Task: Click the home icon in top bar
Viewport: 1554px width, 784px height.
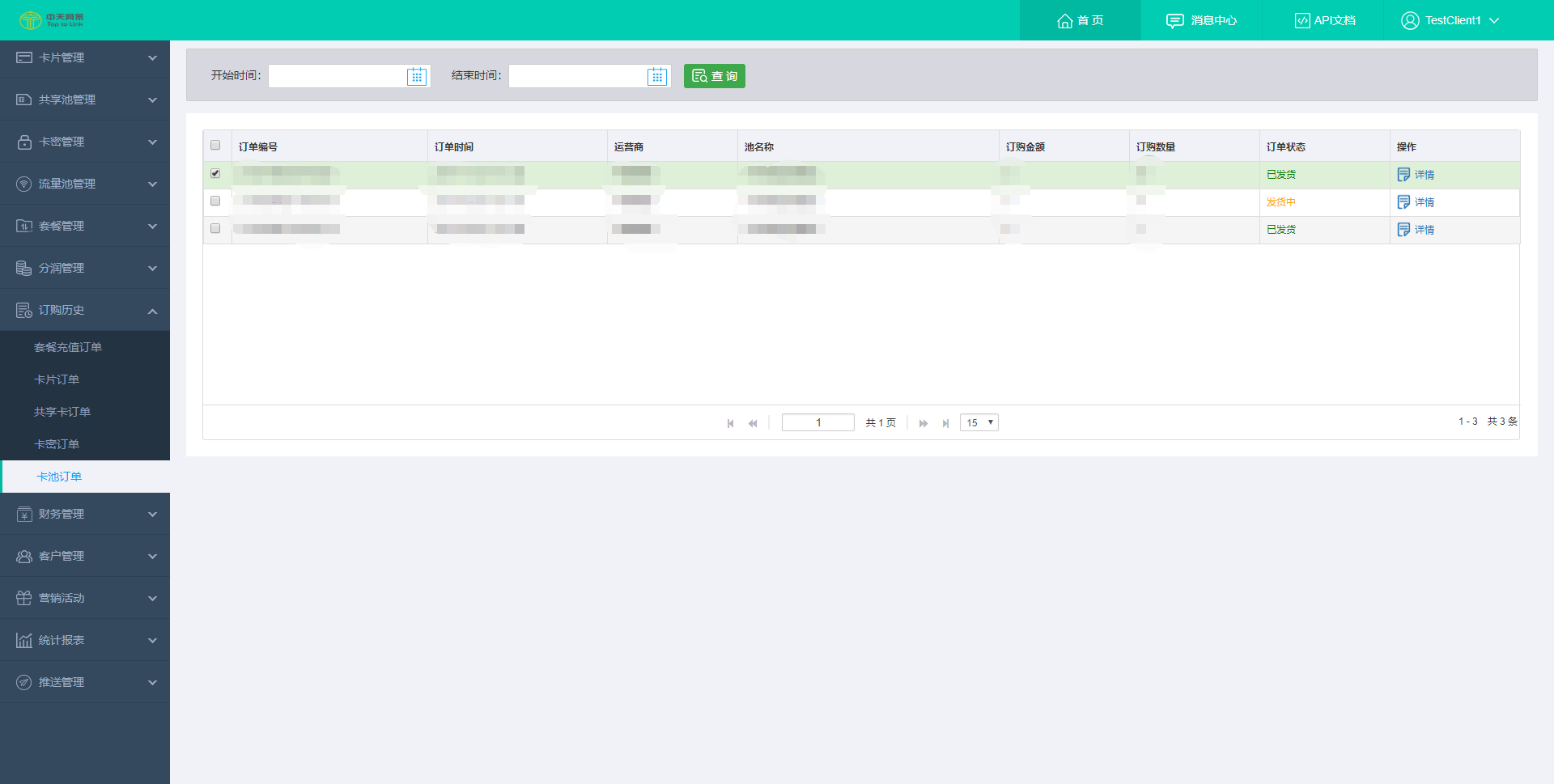Action: tap(1065, 20)
